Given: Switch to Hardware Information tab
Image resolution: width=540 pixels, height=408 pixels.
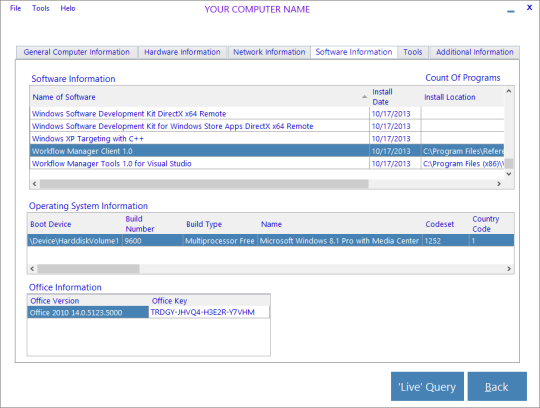Looking at the screenshot, I should coord(182,52).
